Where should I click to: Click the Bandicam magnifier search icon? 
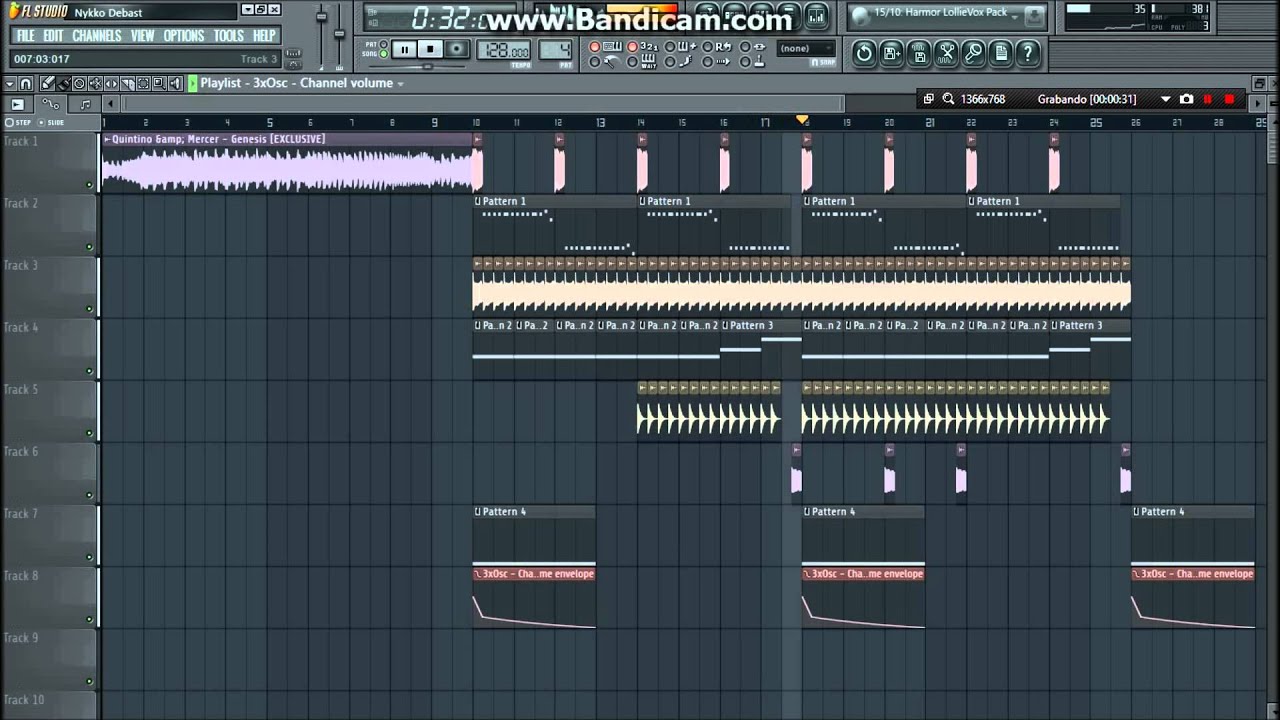point(948,99)
